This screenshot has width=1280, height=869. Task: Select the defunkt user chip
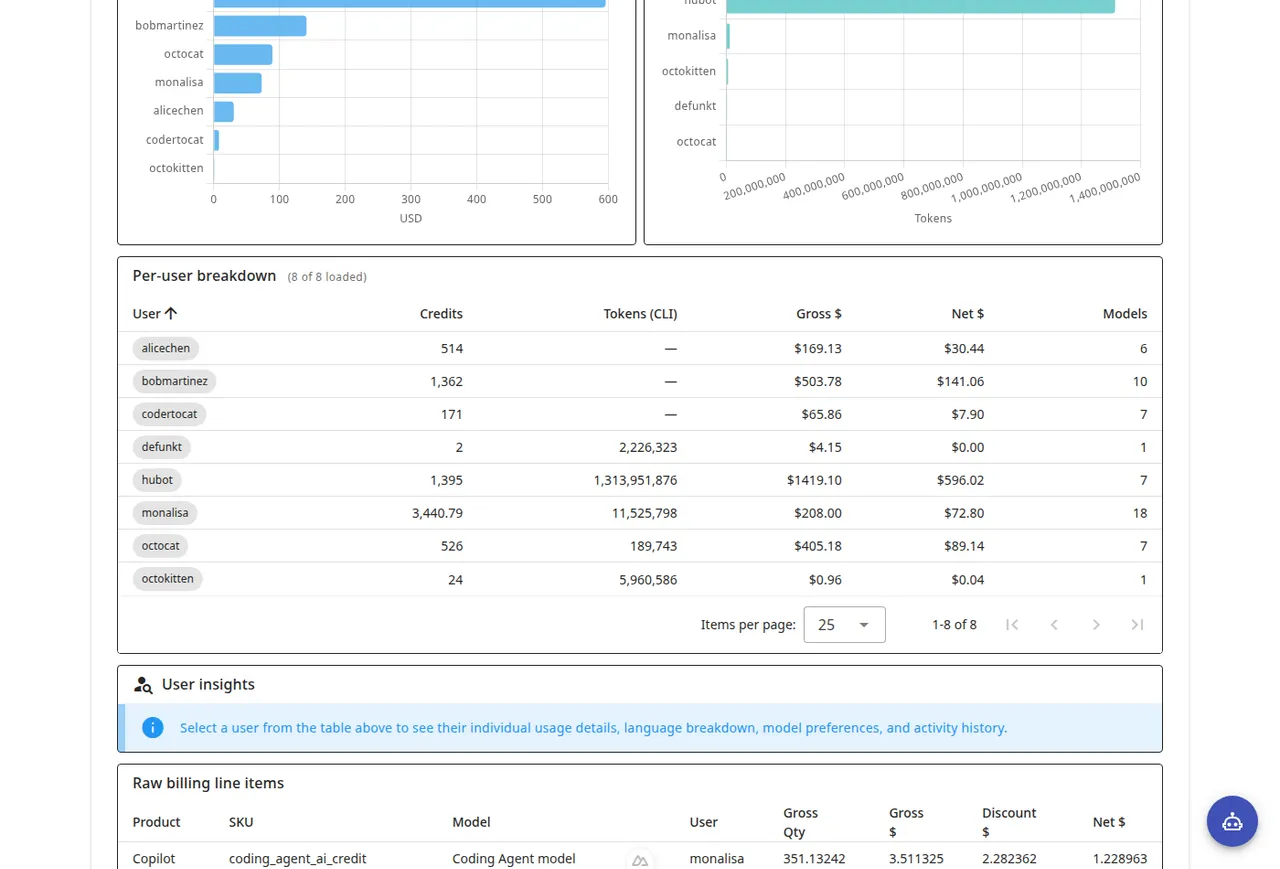pos(161,447)
